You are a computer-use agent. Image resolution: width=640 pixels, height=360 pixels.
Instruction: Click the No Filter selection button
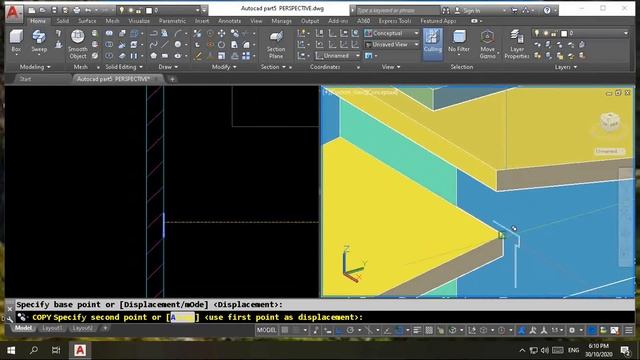click(x=459, y=41)
